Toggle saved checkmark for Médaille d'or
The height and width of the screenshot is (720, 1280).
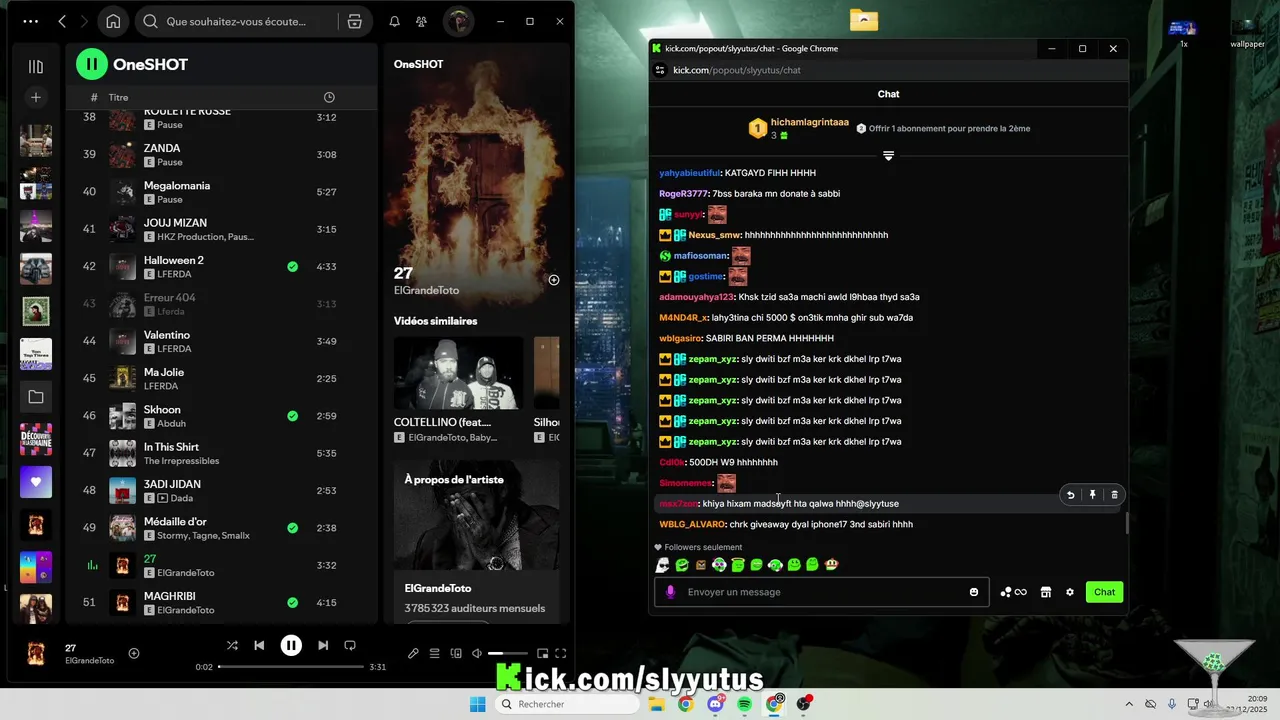click(293, 528)
